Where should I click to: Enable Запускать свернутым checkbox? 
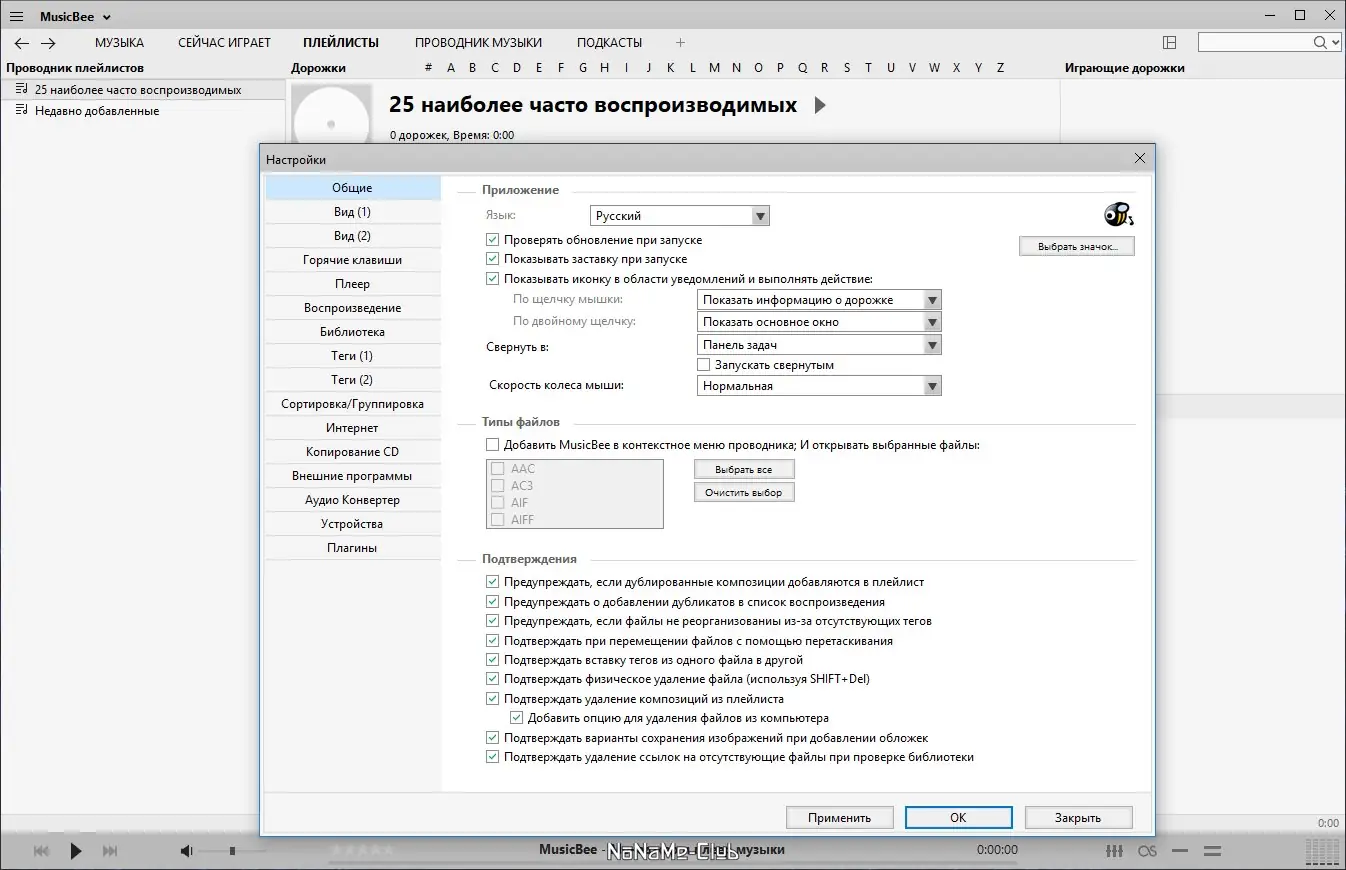click(x=704, y=365)
